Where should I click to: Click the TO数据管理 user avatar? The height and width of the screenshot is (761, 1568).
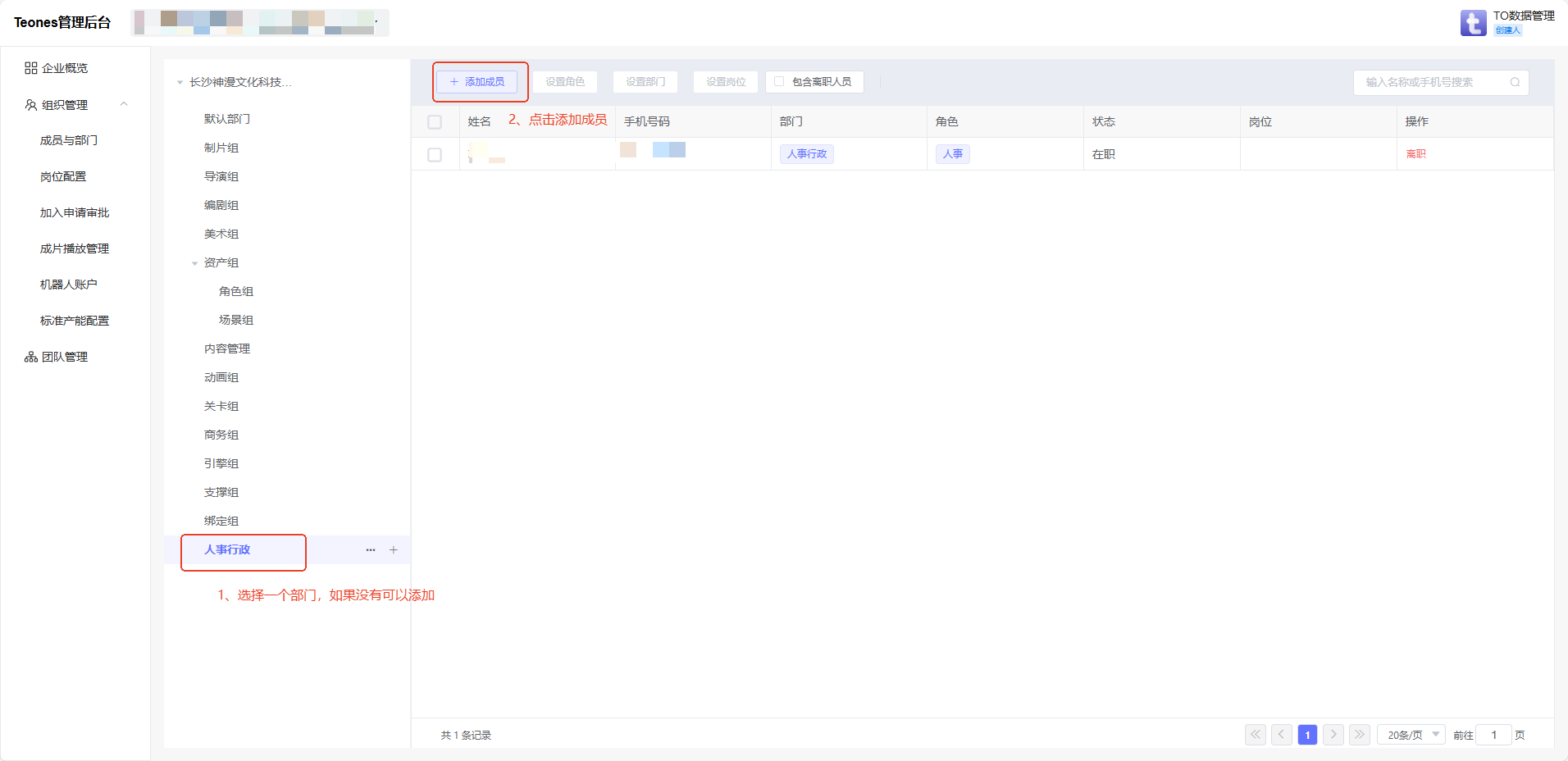1473,23
